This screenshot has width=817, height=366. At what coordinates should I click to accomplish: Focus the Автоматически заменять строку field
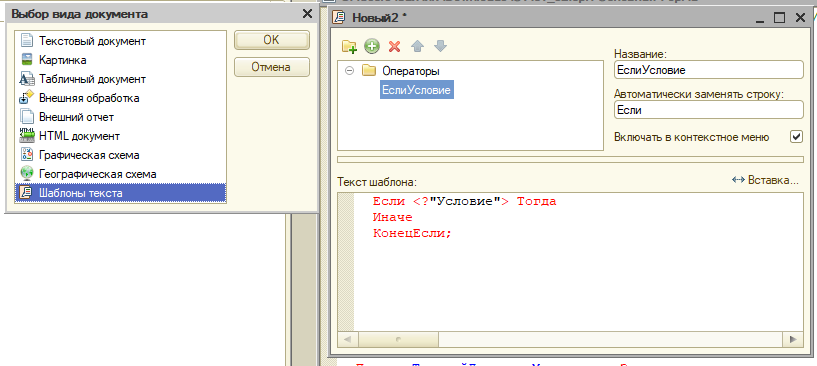coord(709,110)
